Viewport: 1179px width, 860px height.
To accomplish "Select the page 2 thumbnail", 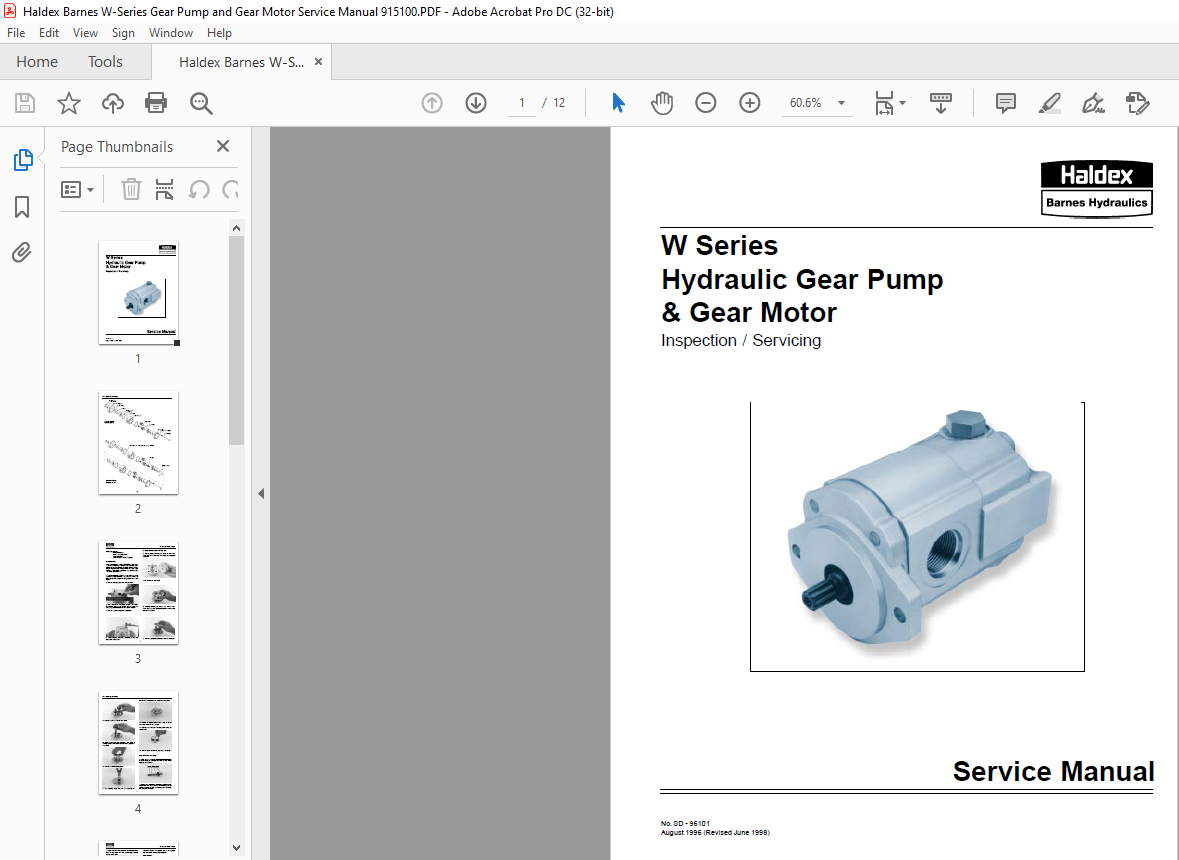I will click(x=138, y=443).
